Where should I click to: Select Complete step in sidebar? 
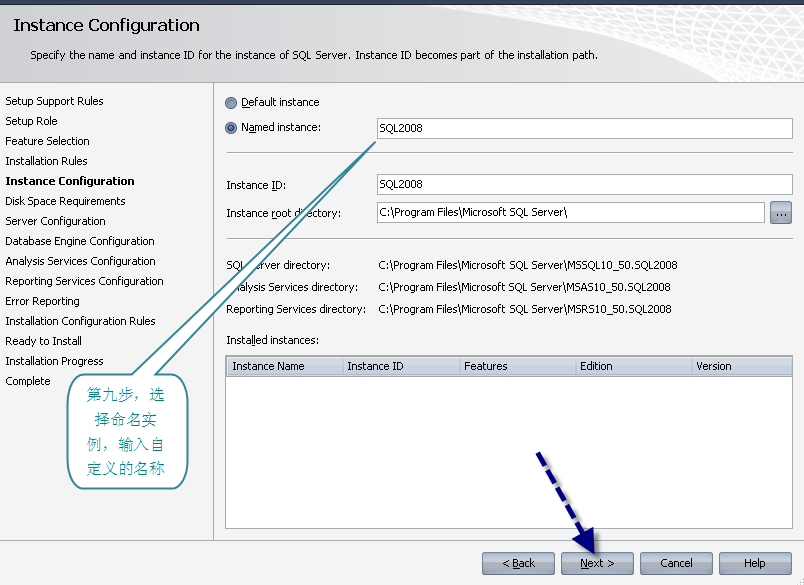(28, 381)
